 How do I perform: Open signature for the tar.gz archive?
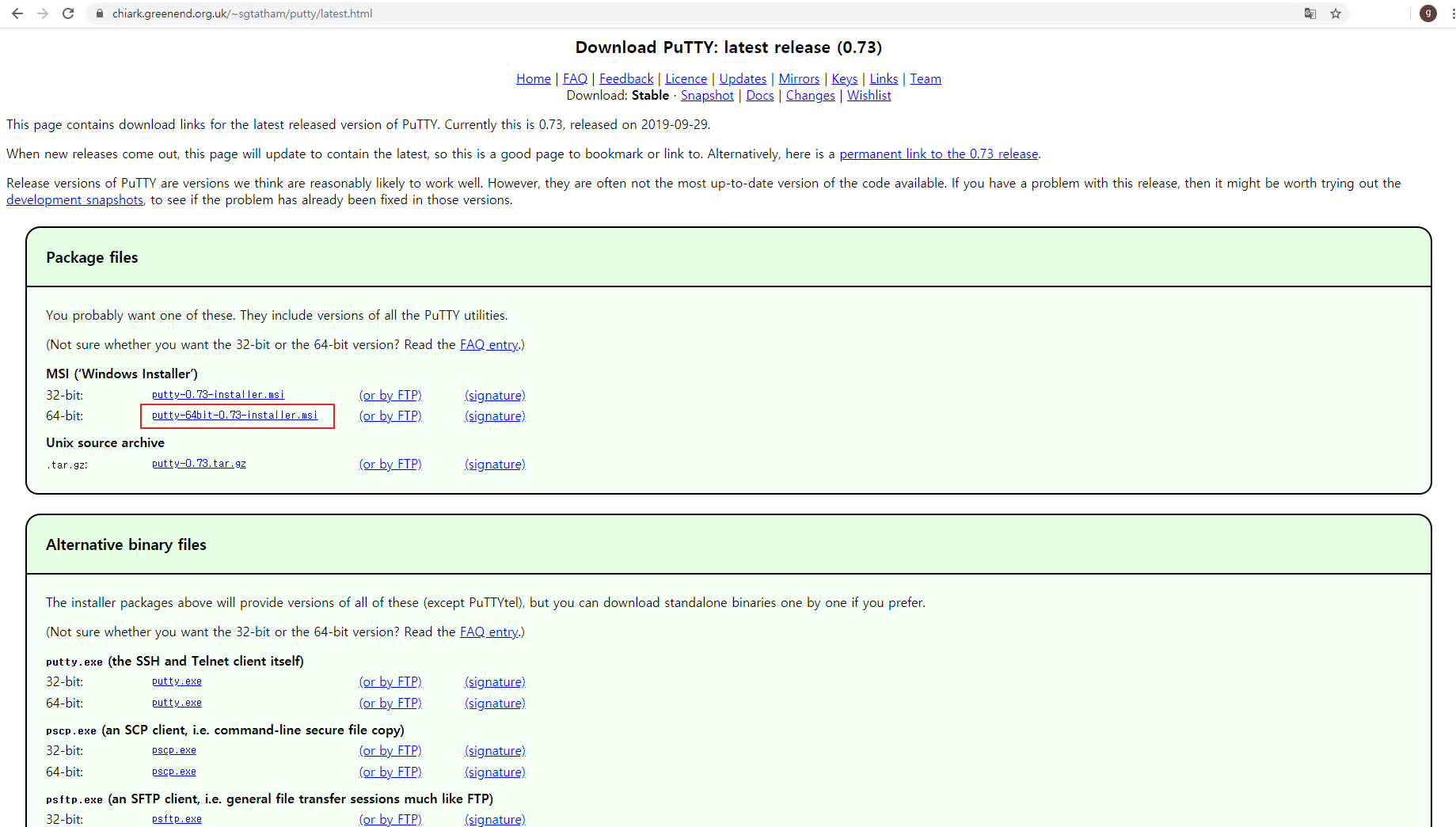coord(495,464)
